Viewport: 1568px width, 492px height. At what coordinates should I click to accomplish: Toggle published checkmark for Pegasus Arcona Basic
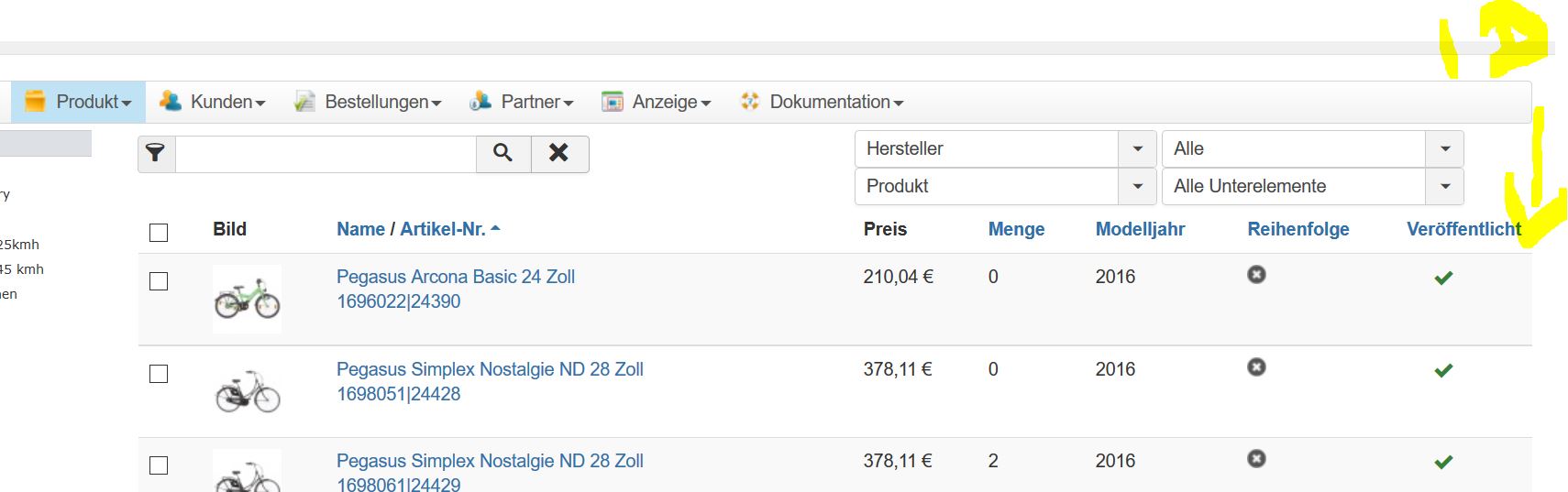(x=1443, y=278)
